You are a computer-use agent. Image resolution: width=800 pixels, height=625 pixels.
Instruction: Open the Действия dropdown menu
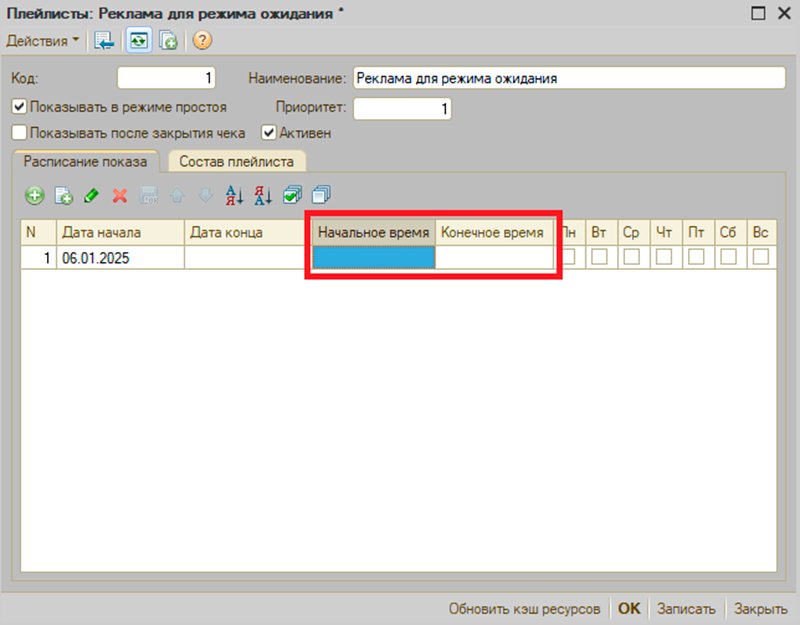[x=42, y=40]
